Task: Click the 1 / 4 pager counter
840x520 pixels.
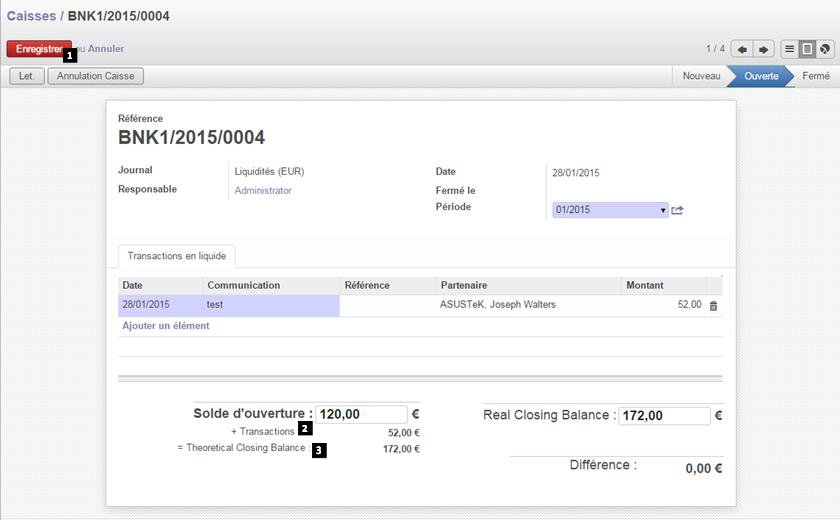Action: pyautogui.click(x=715, y=49)
